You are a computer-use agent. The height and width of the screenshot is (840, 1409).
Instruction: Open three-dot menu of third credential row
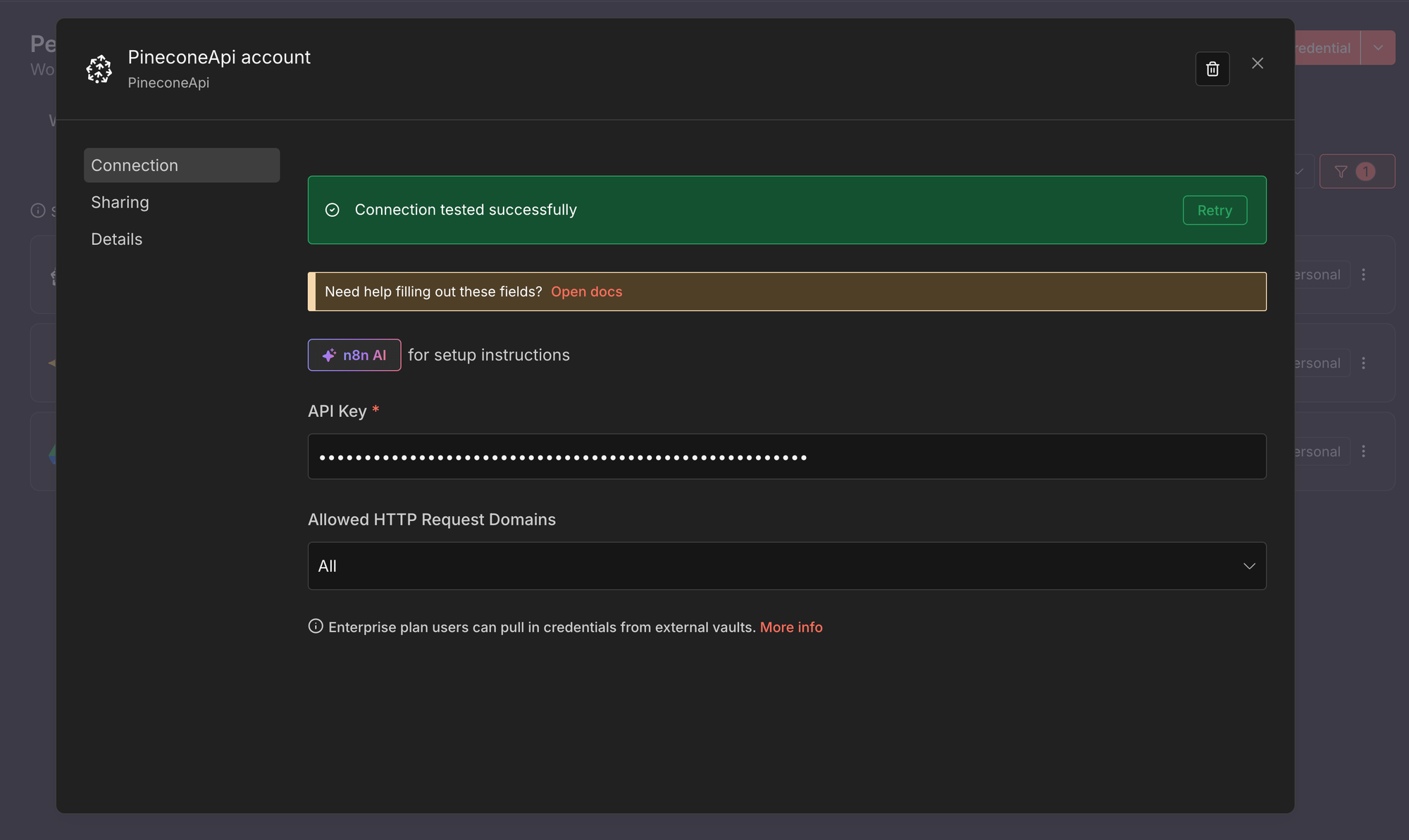click(1363, 451)
